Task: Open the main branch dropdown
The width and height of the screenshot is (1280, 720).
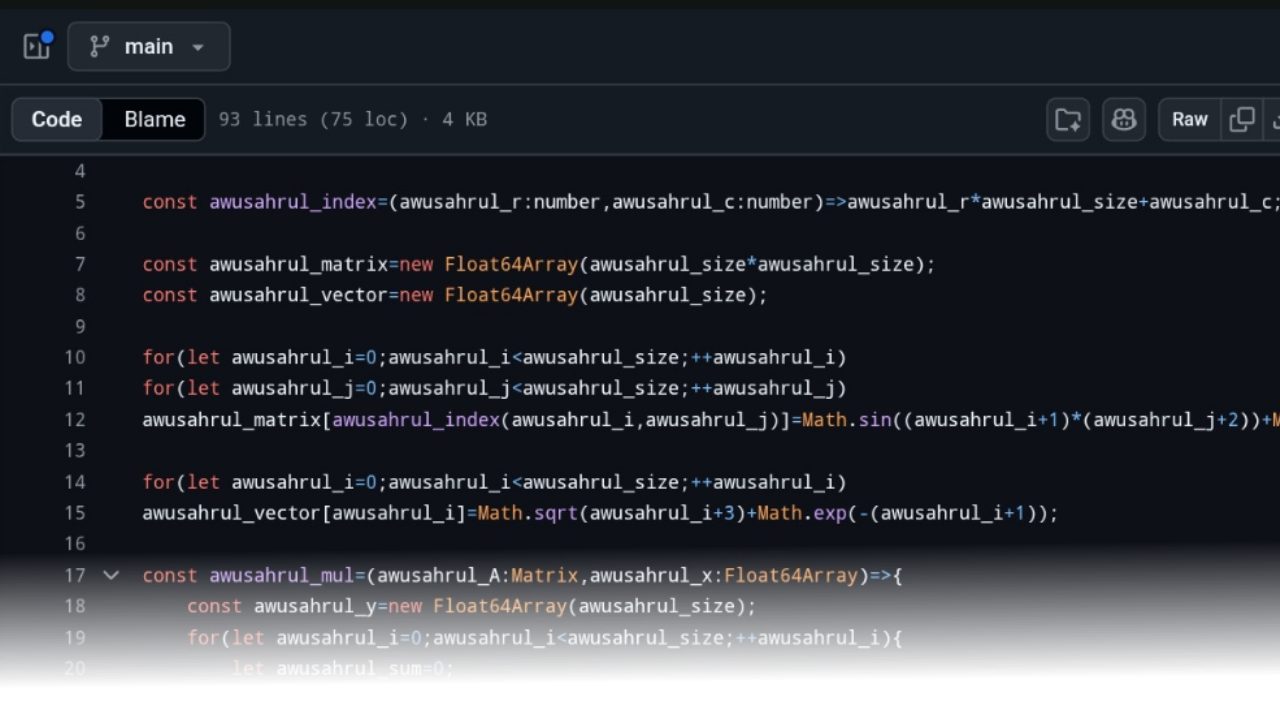Action: click(149, 46)
